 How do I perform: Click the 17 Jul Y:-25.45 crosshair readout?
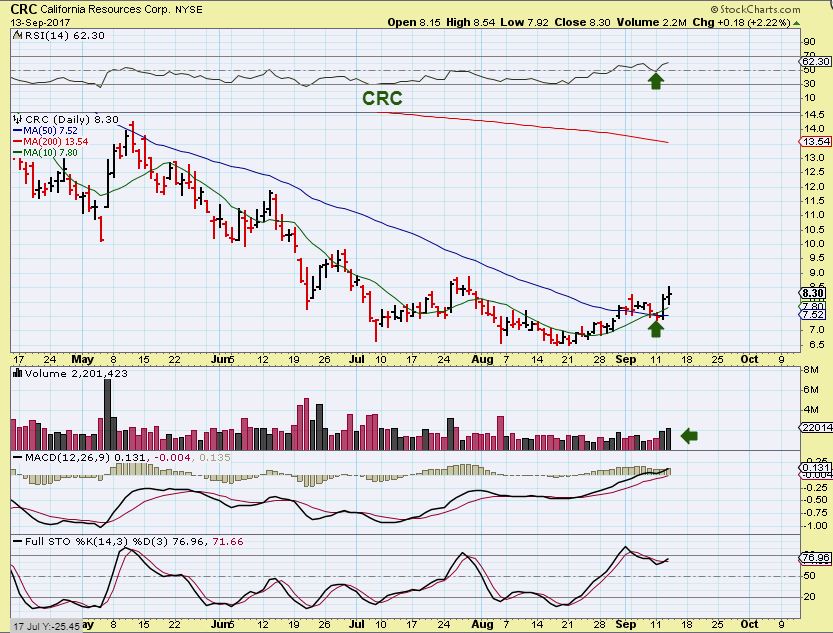point(47,627)
